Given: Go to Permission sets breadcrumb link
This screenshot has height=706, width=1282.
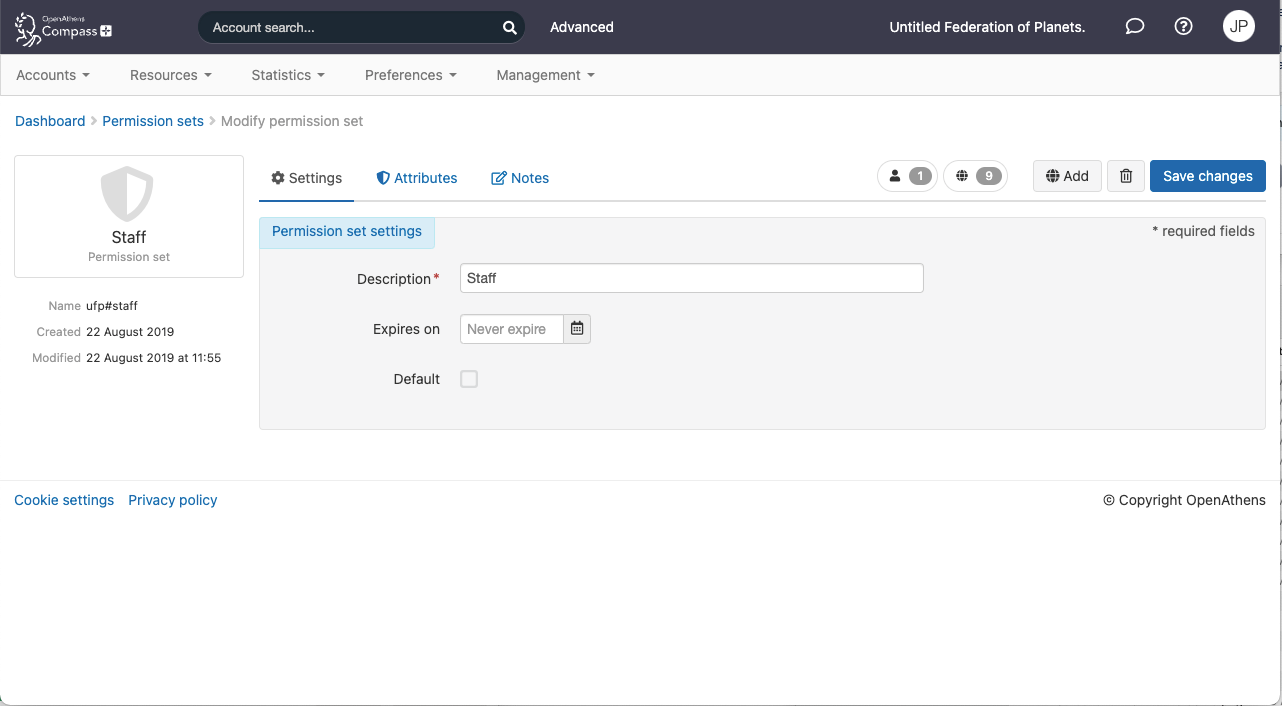Looking at the screenshot, I should pyautogui.click(x=153, y=121).
